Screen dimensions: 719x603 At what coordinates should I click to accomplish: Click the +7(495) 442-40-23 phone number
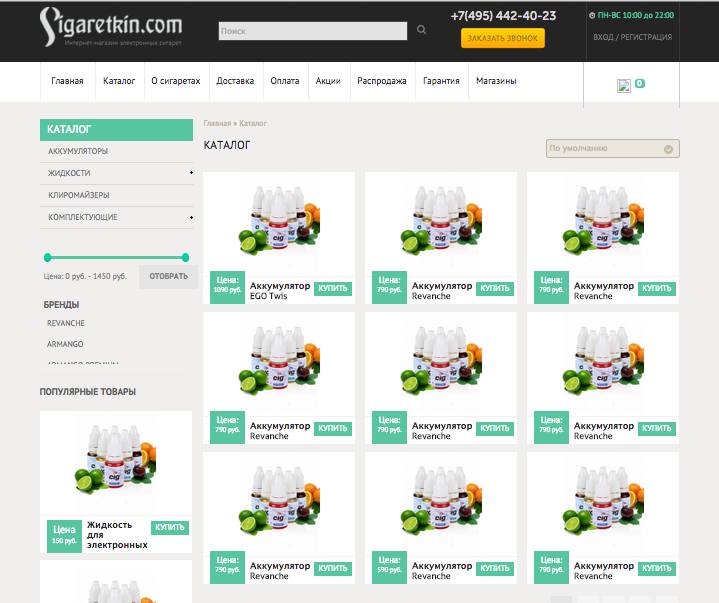503,16
